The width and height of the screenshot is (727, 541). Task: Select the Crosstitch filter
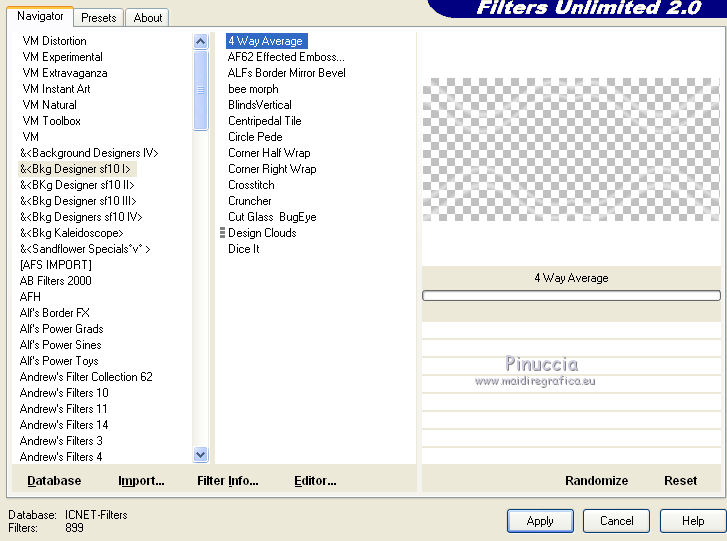click(x=251, y=185)
